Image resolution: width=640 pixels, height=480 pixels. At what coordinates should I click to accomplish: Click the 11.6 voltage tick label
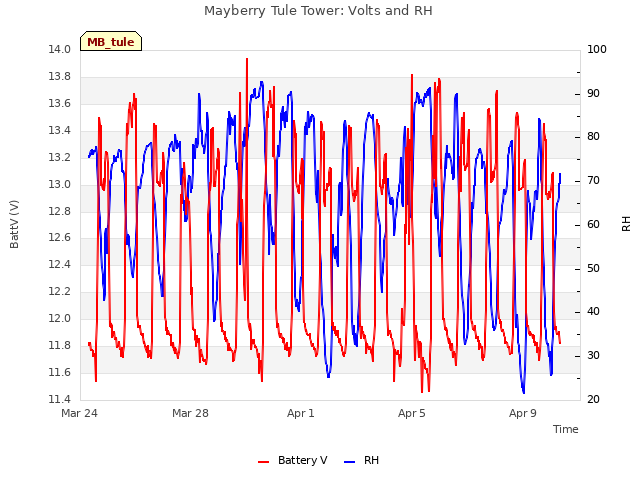point(60,372)
